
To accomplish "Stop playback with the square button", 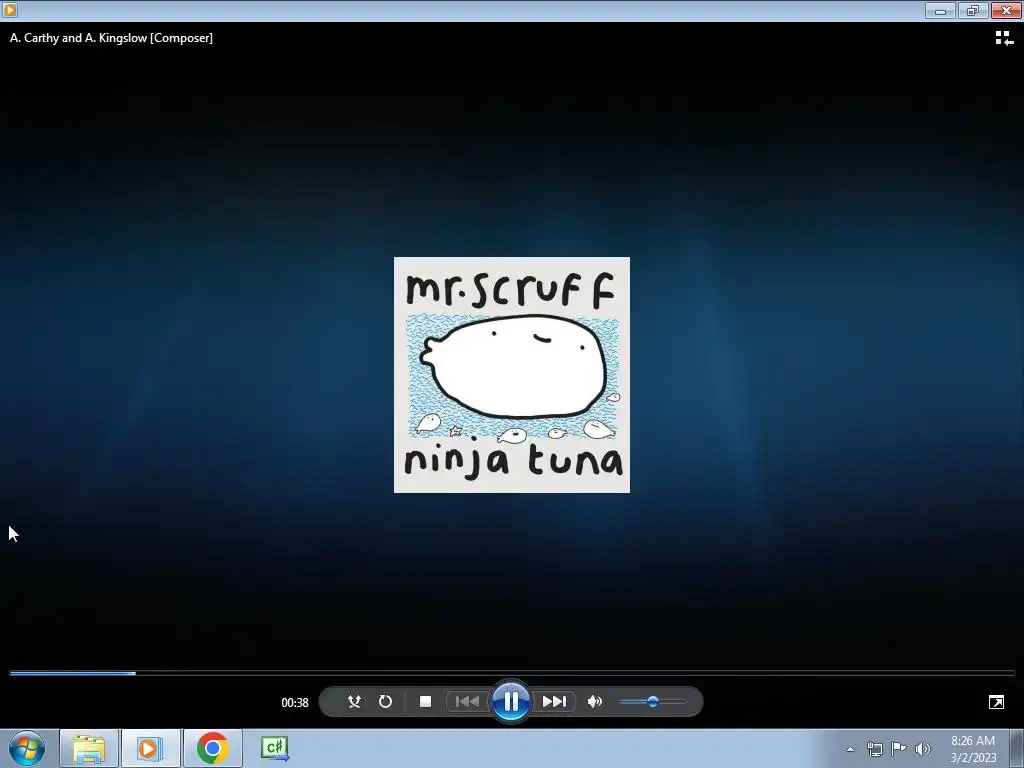I will (x=425, y=701).
